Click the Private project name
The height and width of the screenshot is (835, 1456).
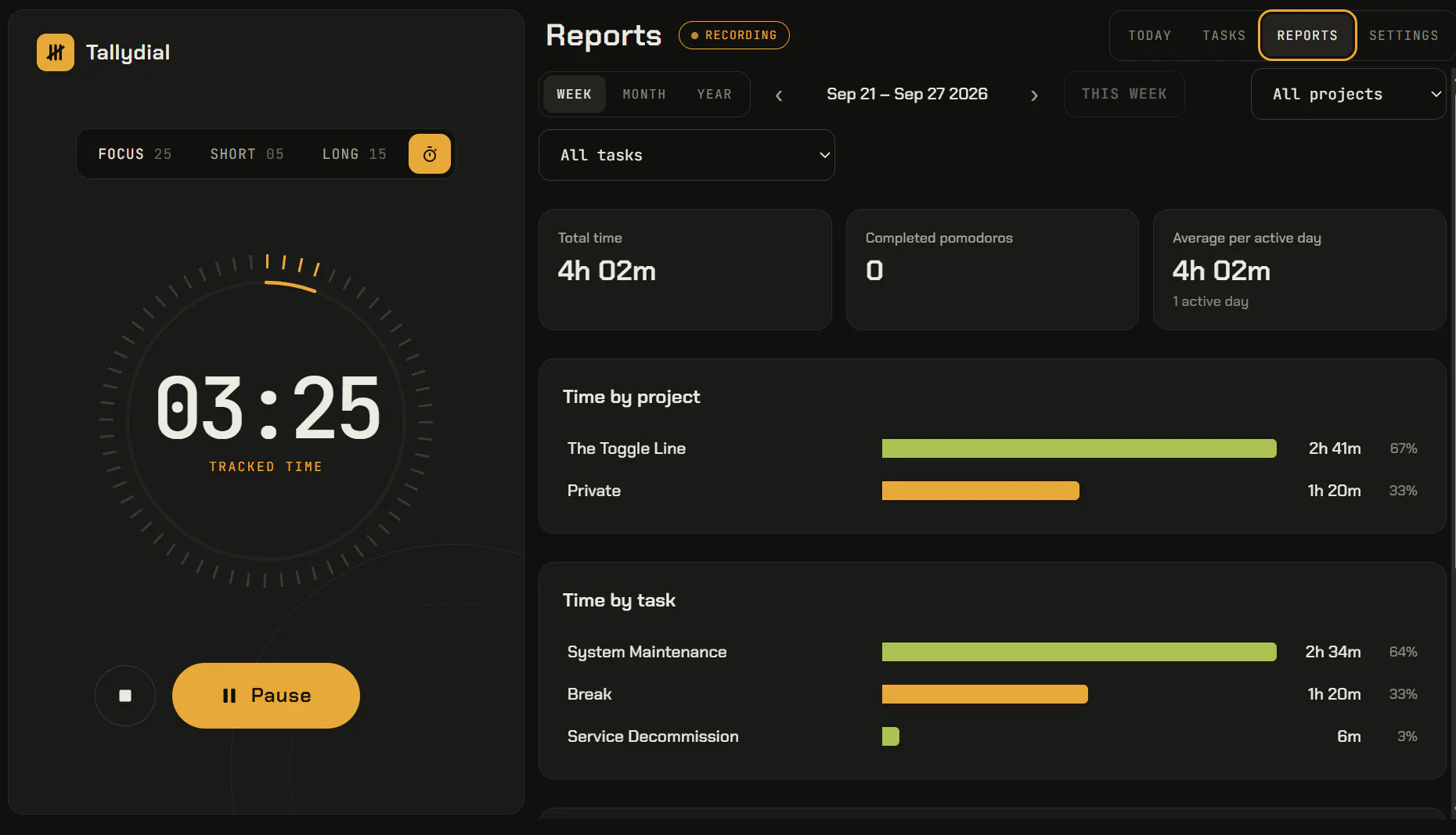pos(594,491)
